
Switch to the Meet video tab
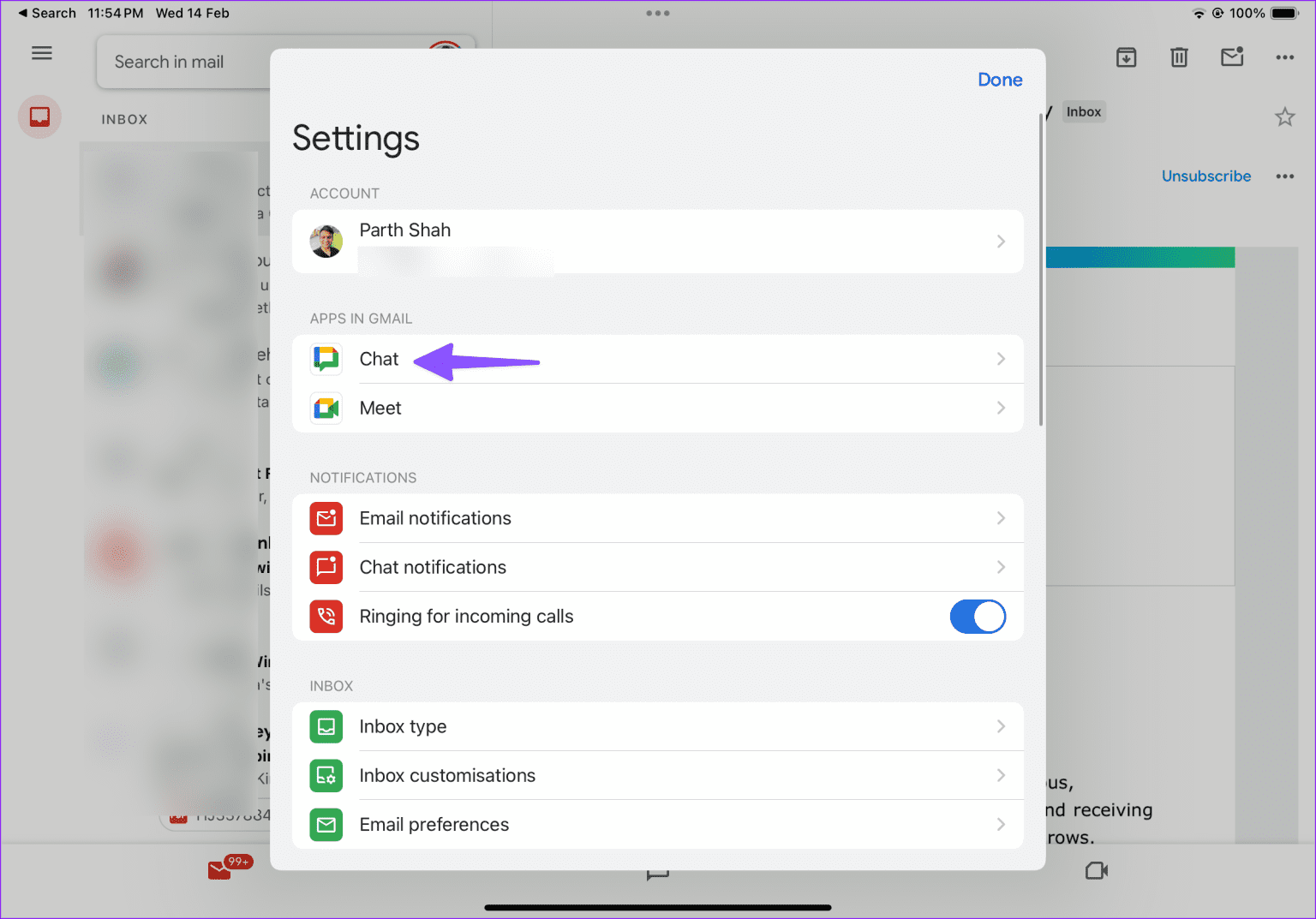pyautogui.click(x=1097, y=871)
